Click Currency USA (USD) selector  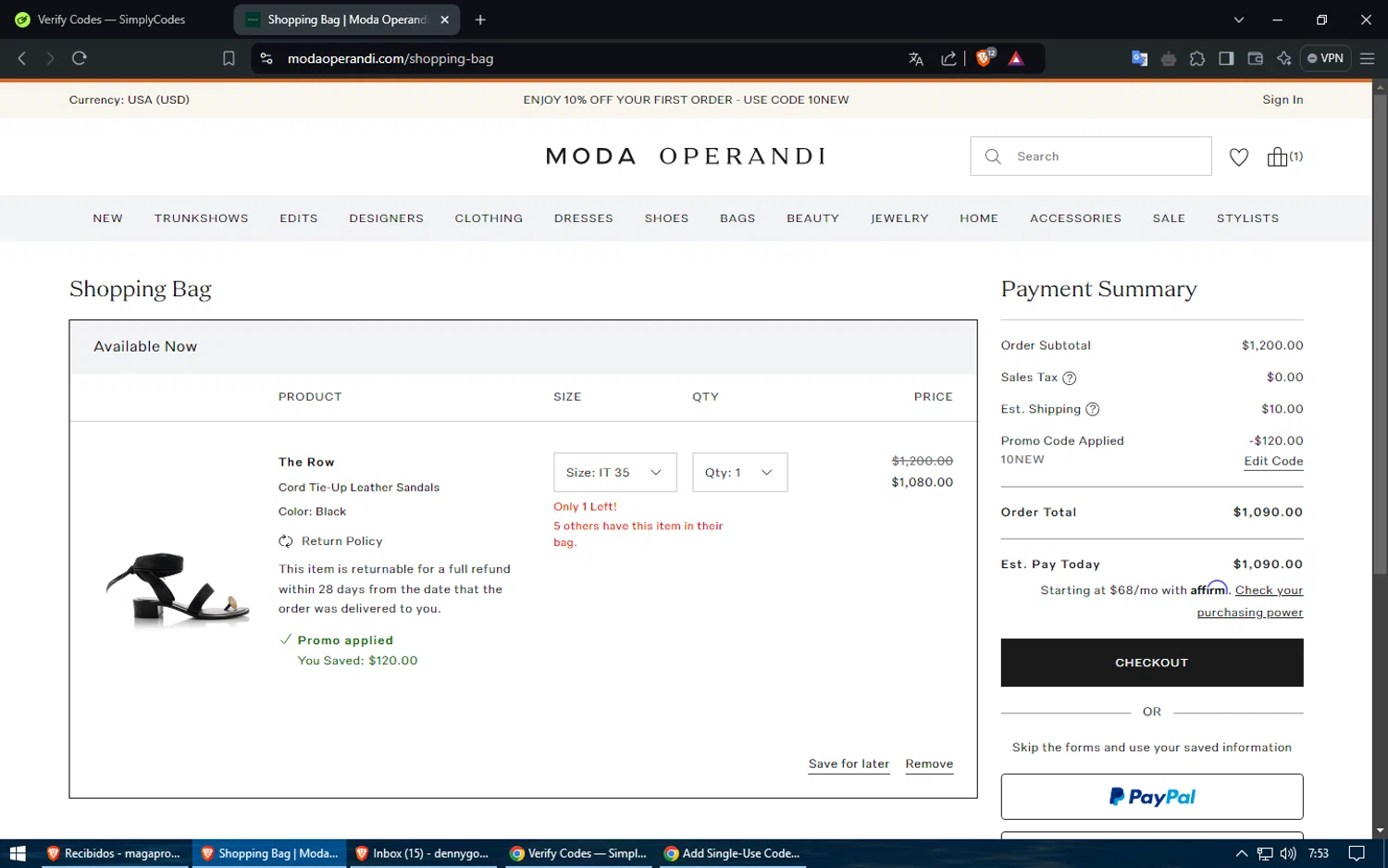129,100
